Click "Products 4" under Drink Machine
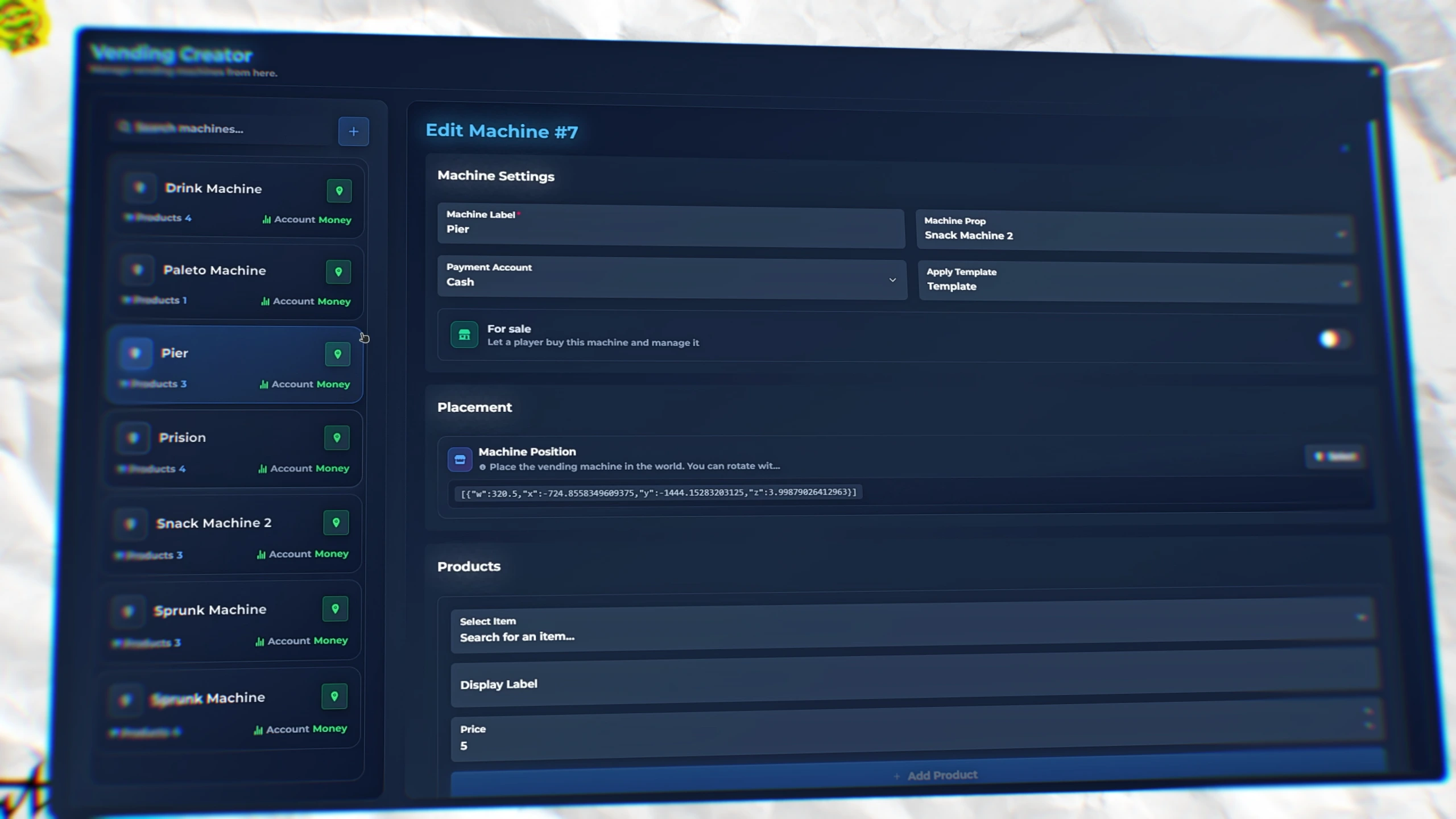1456x819 pixels. [158, 218]
